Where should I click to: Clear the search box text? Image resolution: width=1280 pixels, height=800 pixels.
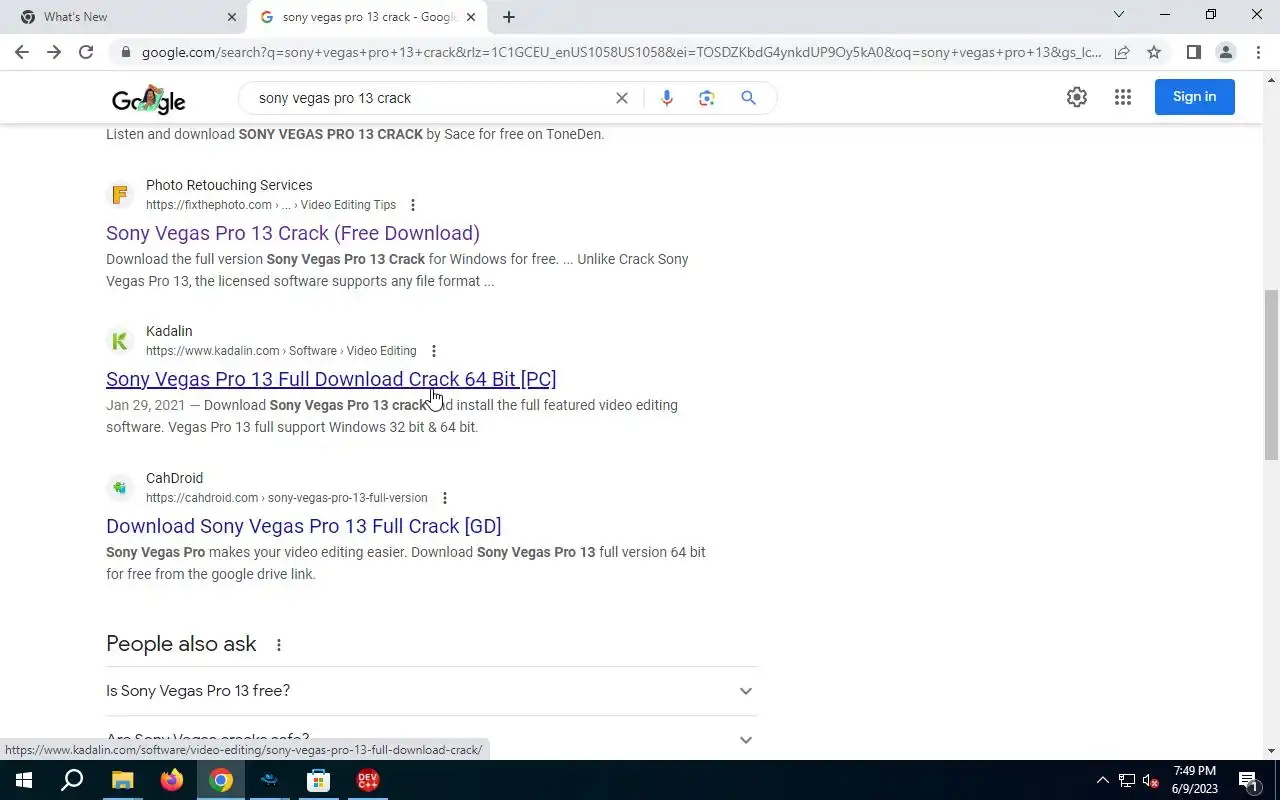622,98
